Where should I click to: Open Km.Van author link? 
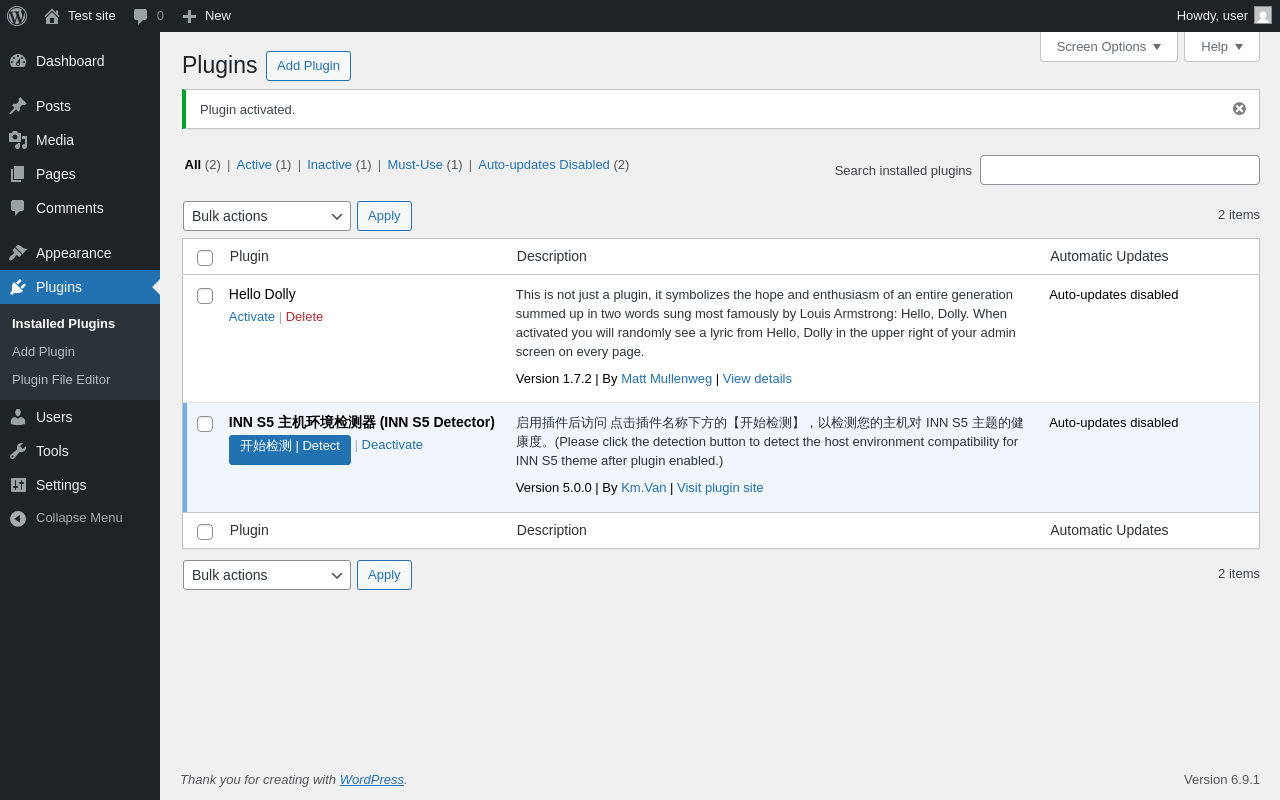click(x=643, y=488)
